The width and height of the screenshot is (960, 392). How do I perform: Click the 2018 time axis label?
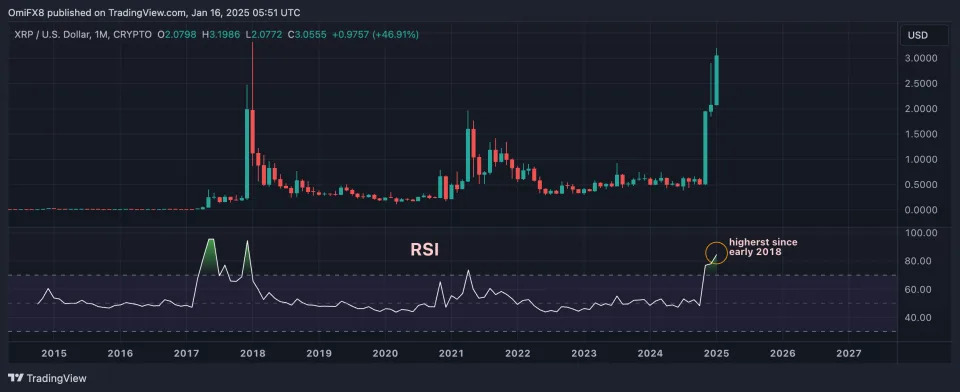pyautogui.click(x=252, y=353)
